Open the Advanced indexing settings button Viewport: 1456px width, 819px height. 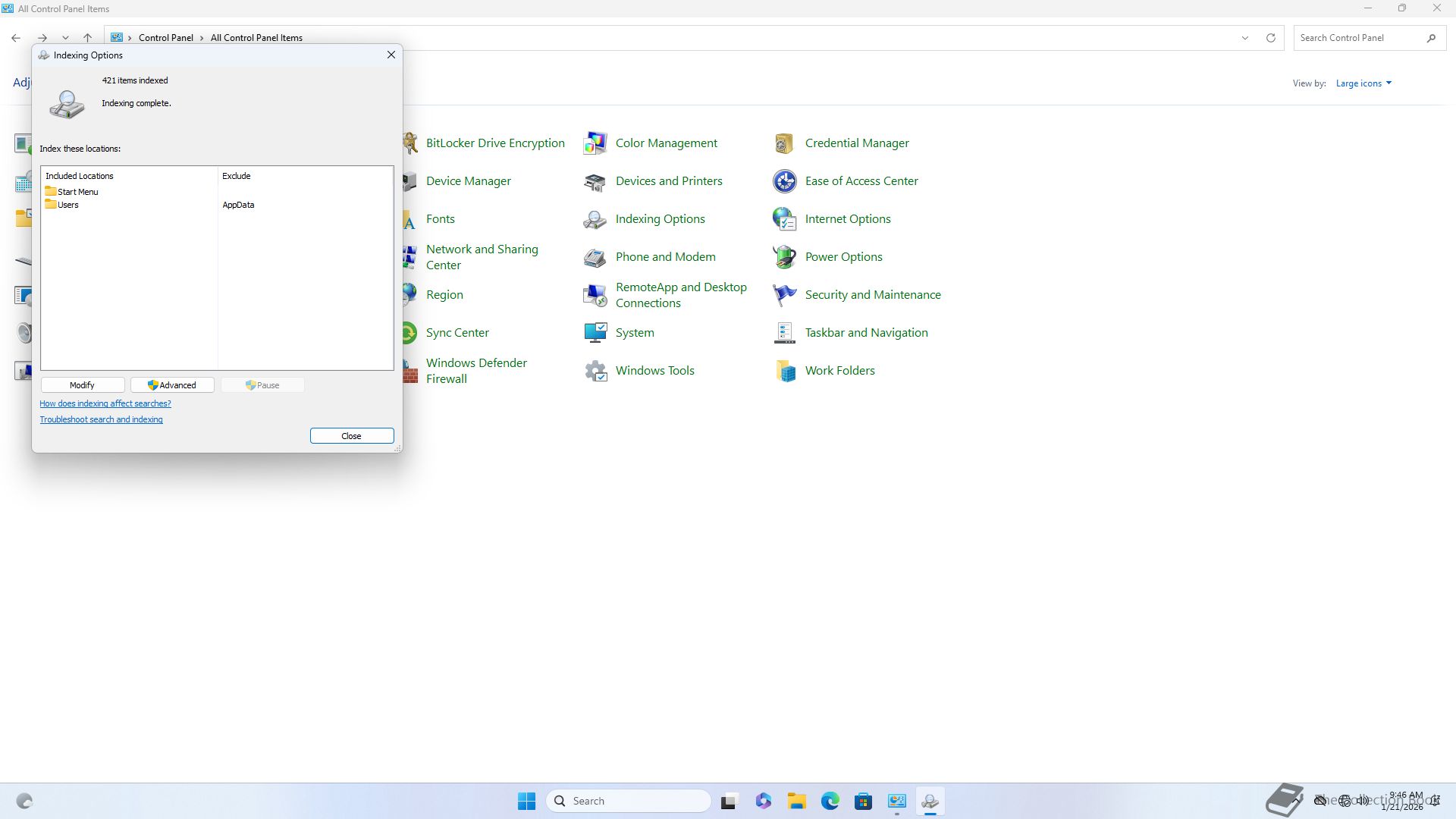click(x=172, y=385)
